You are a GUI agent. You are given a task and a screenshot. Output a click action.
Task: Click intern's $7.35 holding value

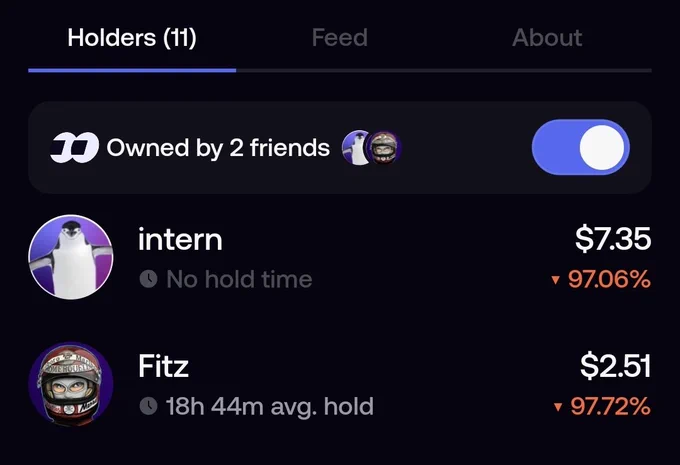[x=613, y=239]
